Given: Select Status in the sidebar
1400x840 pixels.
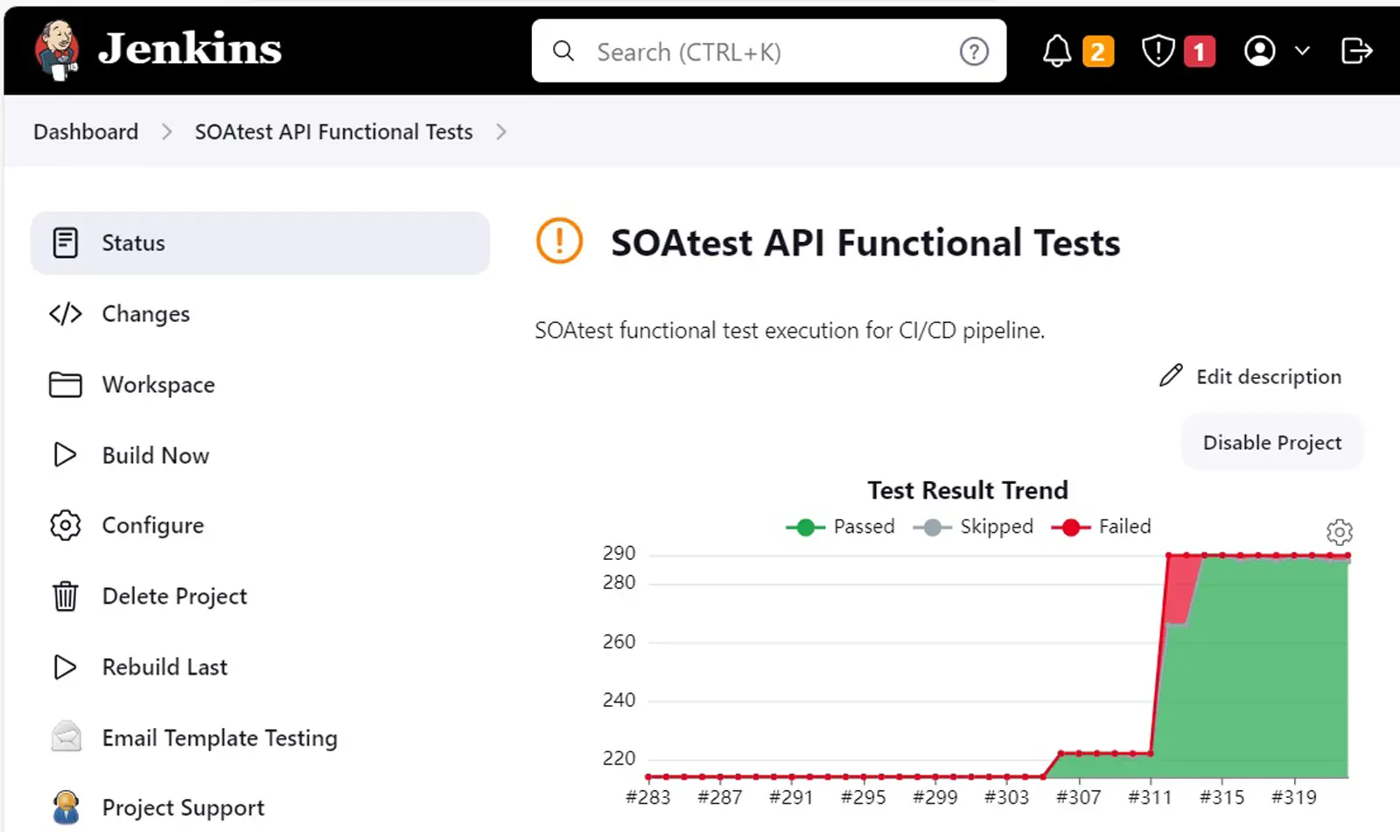Looking at the screenshot, I should tap(260, 242).
